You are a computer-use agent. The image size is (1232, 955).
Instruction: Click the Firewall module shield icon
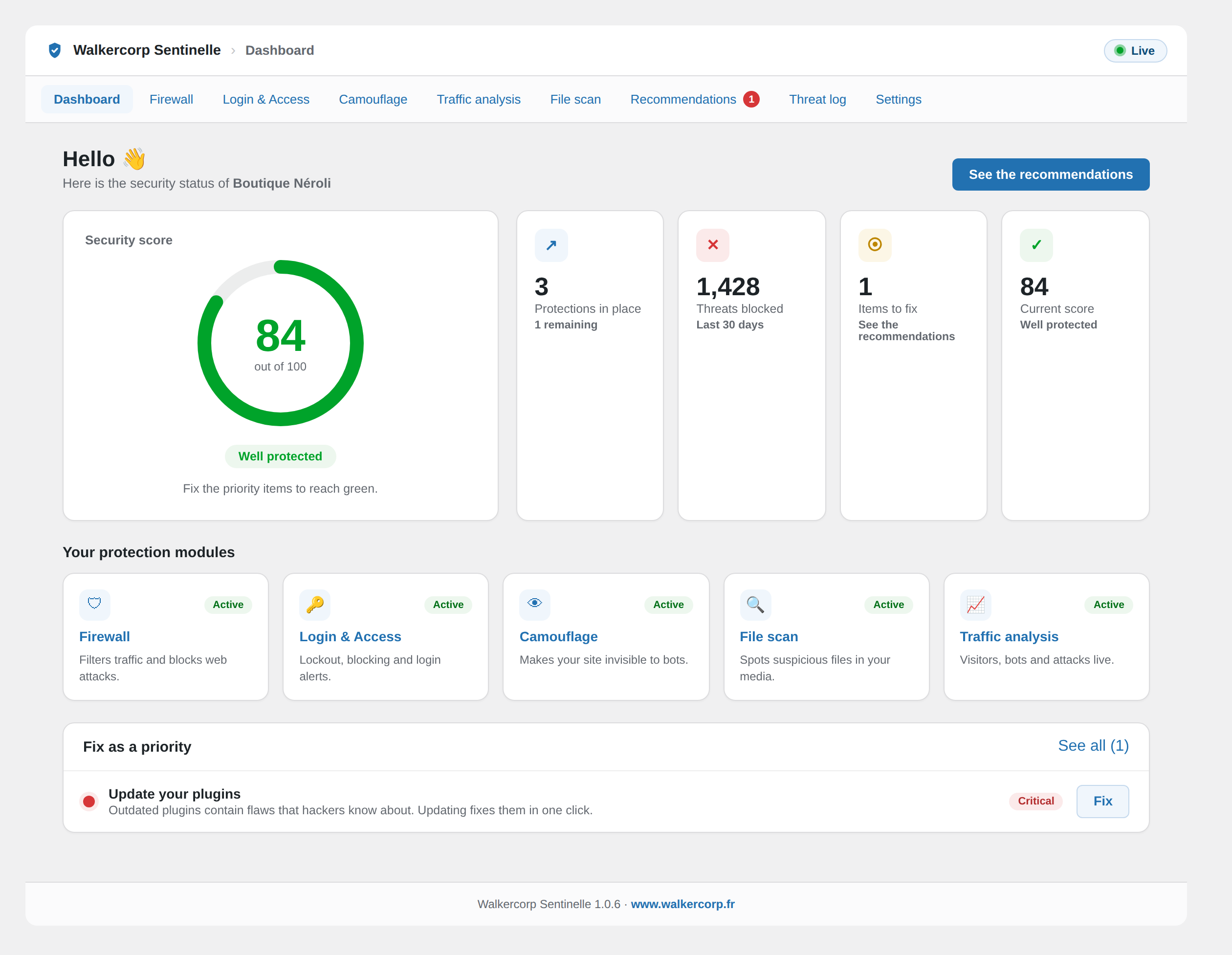[95, 604]
